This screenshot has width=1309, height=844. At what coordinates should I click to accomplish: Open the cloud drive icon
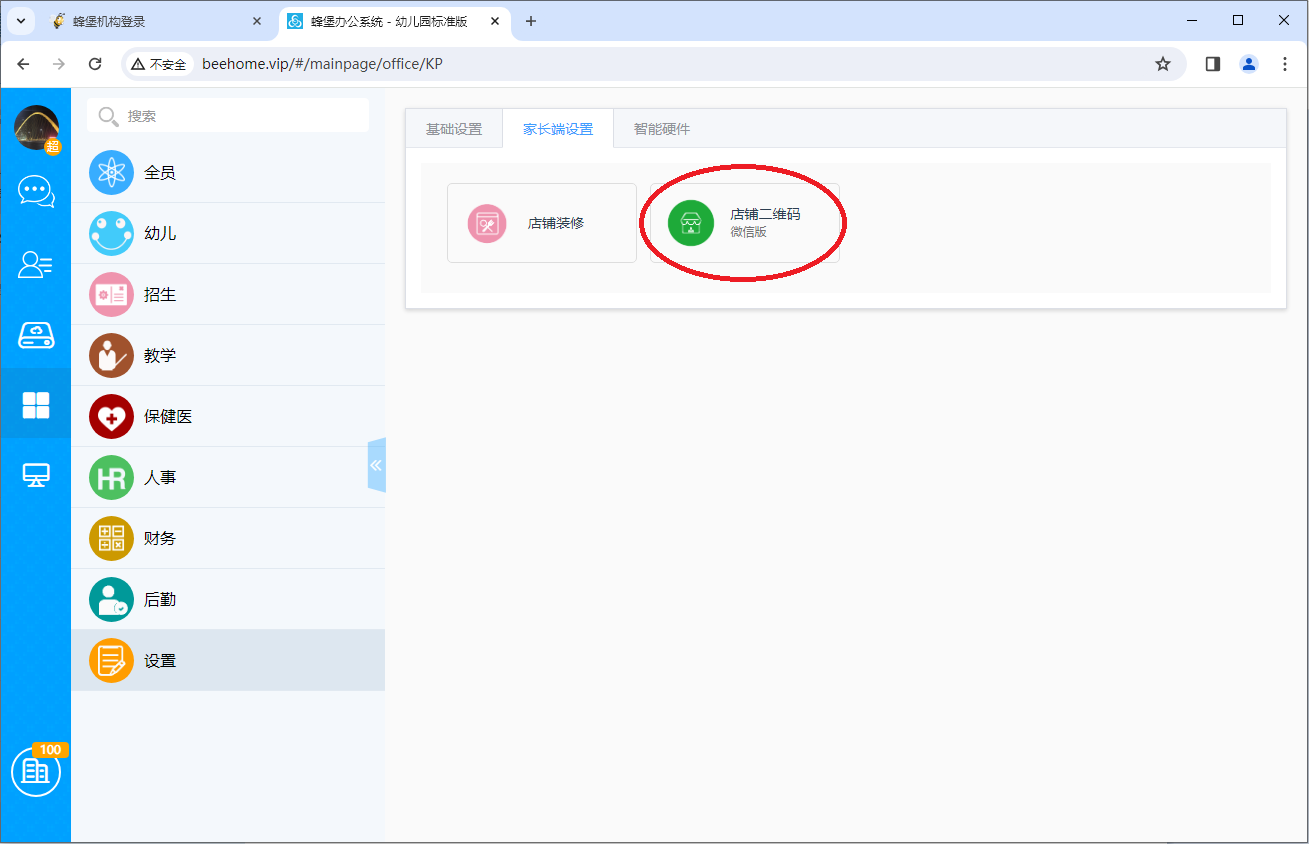(x=36, y=335)
